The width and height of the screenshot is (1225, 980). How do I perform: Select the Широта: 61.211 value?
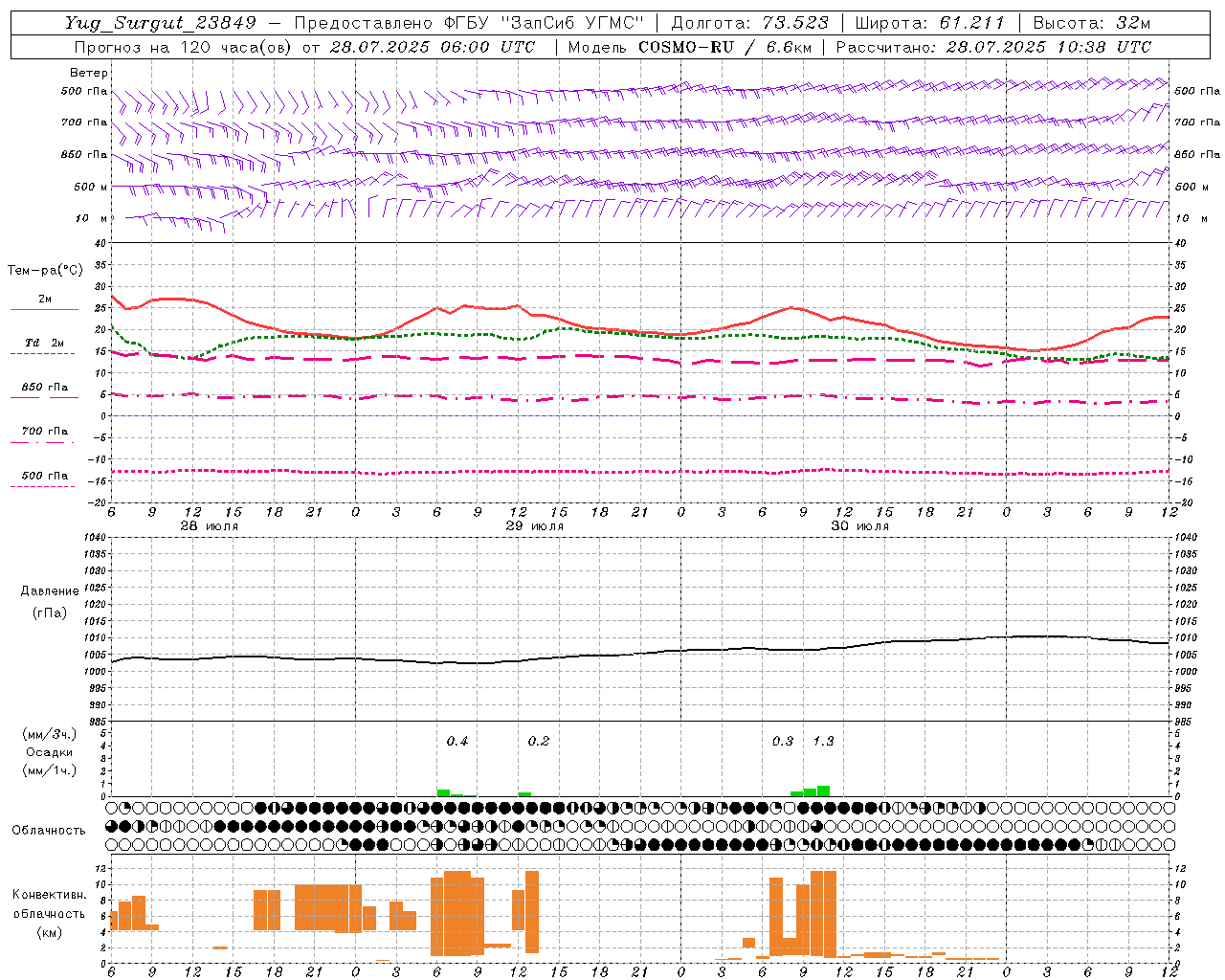(x=930, y=23)
